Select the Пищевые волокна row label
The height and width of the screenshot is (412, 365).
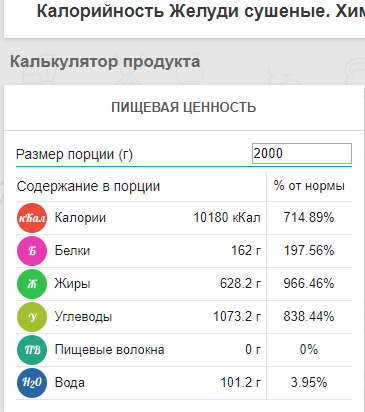pyautogui.click(x=110, y=350)
